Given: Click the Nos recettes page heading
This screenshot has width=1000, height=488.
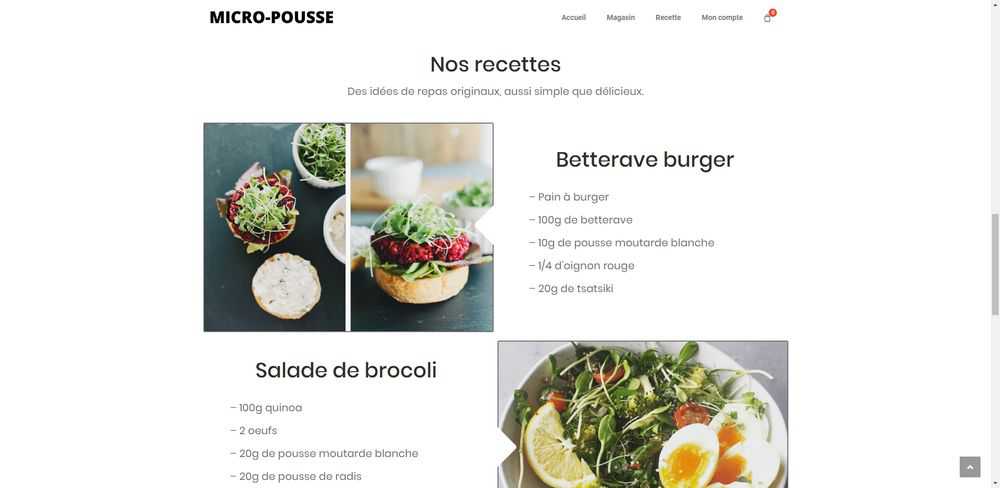Looking at the screenshot, I should (496, 64).
